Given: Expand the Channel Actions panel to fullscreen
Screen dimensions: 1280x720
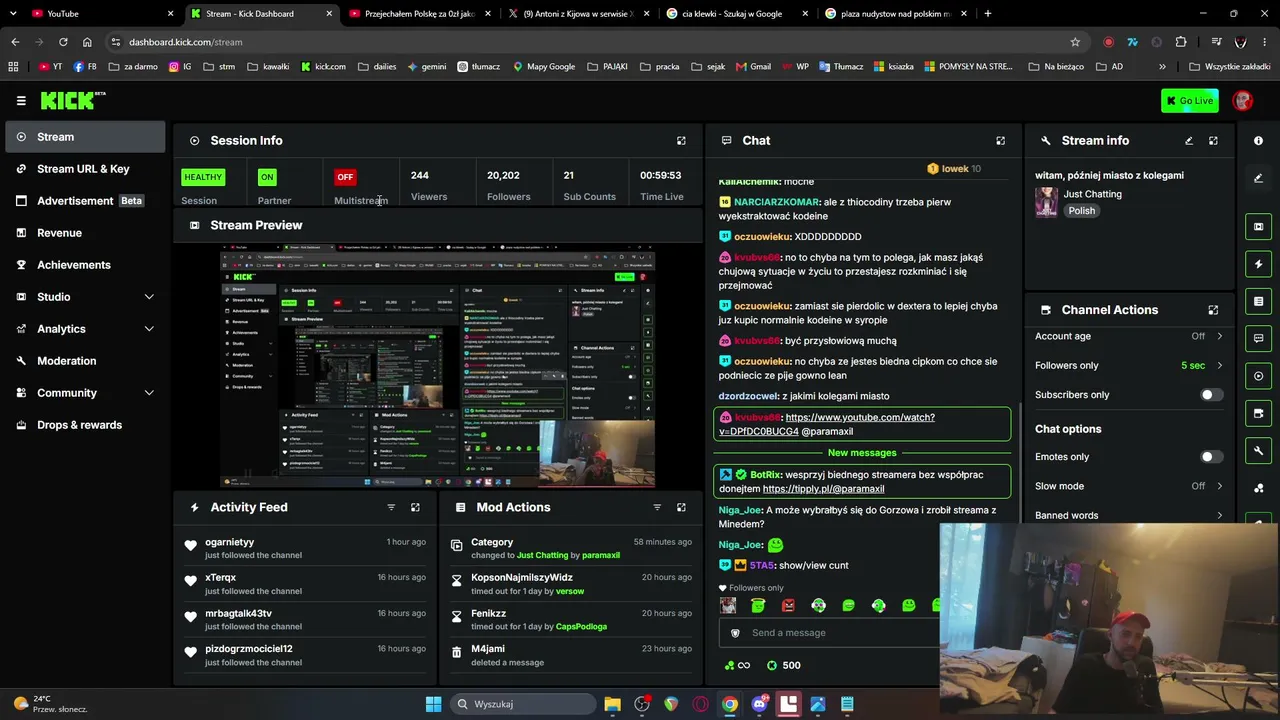Looking at the screenshot, I should [x=1213, y=310].
